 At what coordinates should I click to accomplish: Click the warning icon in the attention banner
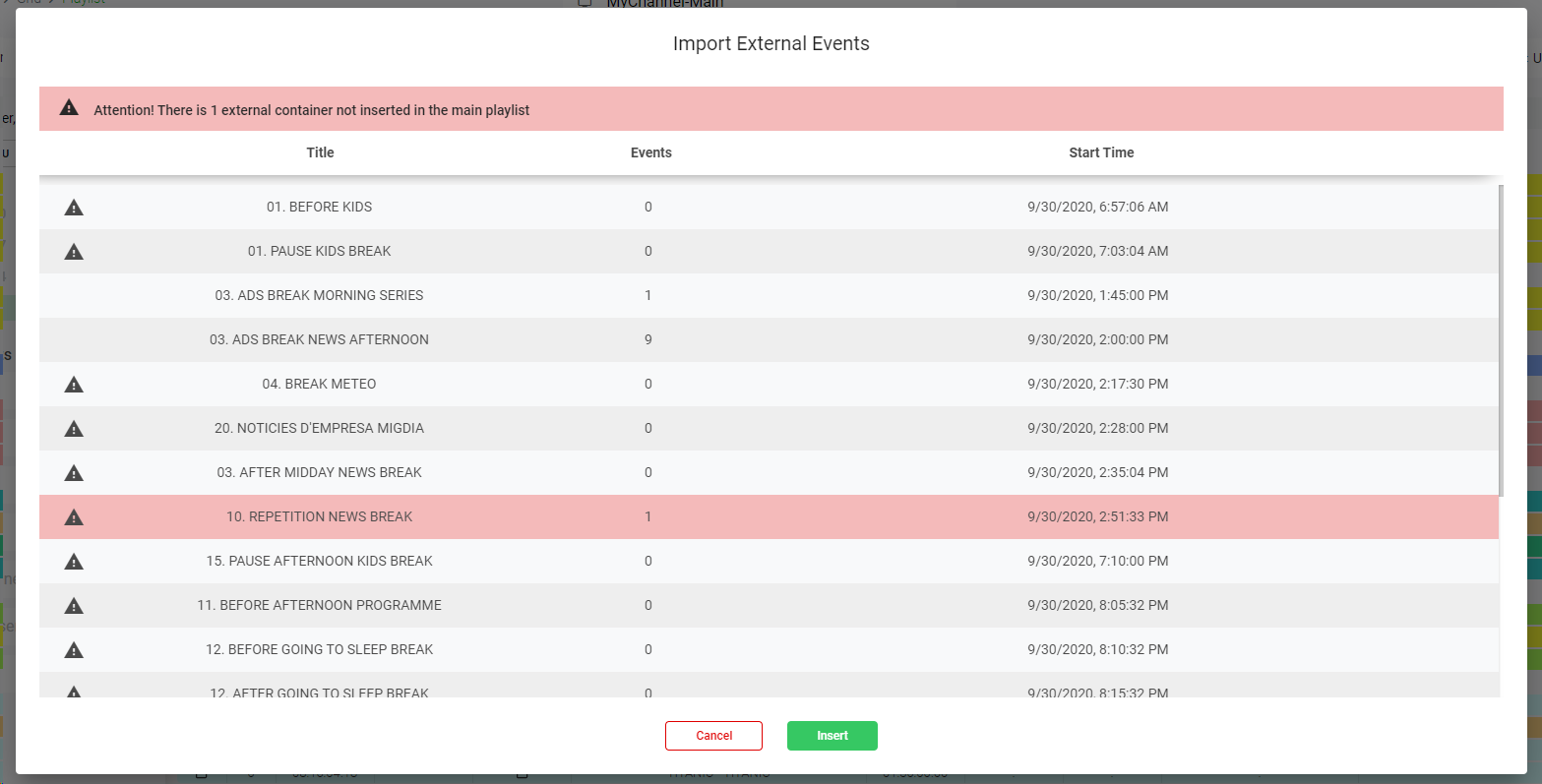pyautogui.click(x=69, y=108)
